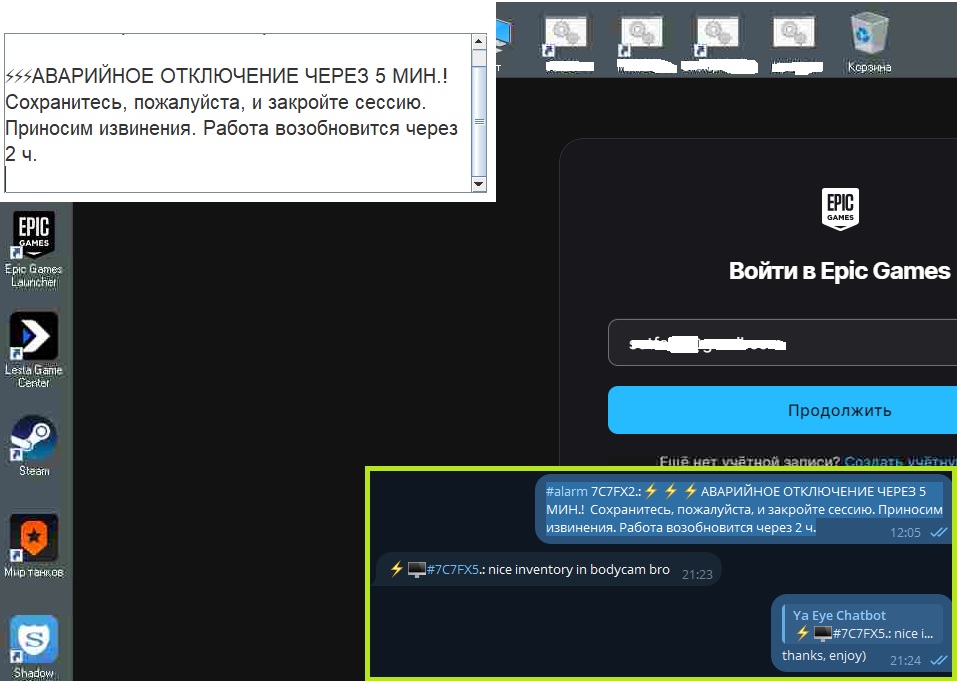Click the email input field in Epic login
The height and width of the screenshot is (681, 957).
[782, 343]
